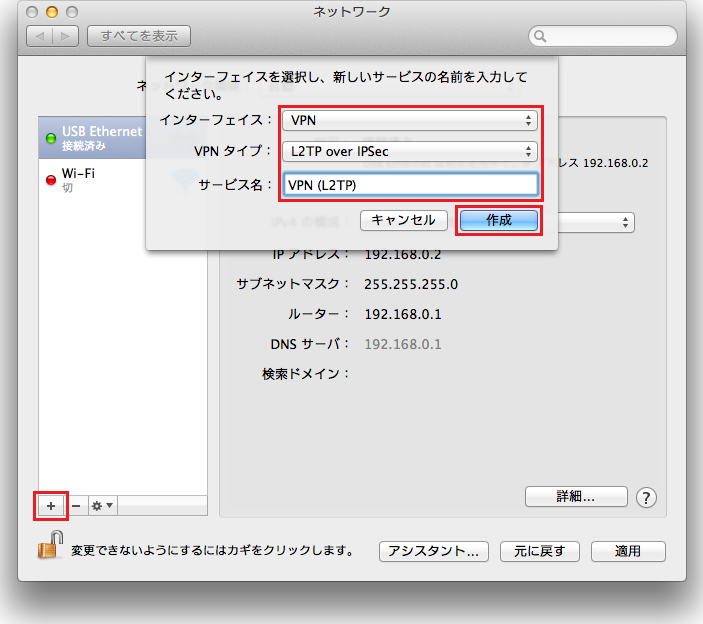Click the すべてを表示 button

[139, 36]
